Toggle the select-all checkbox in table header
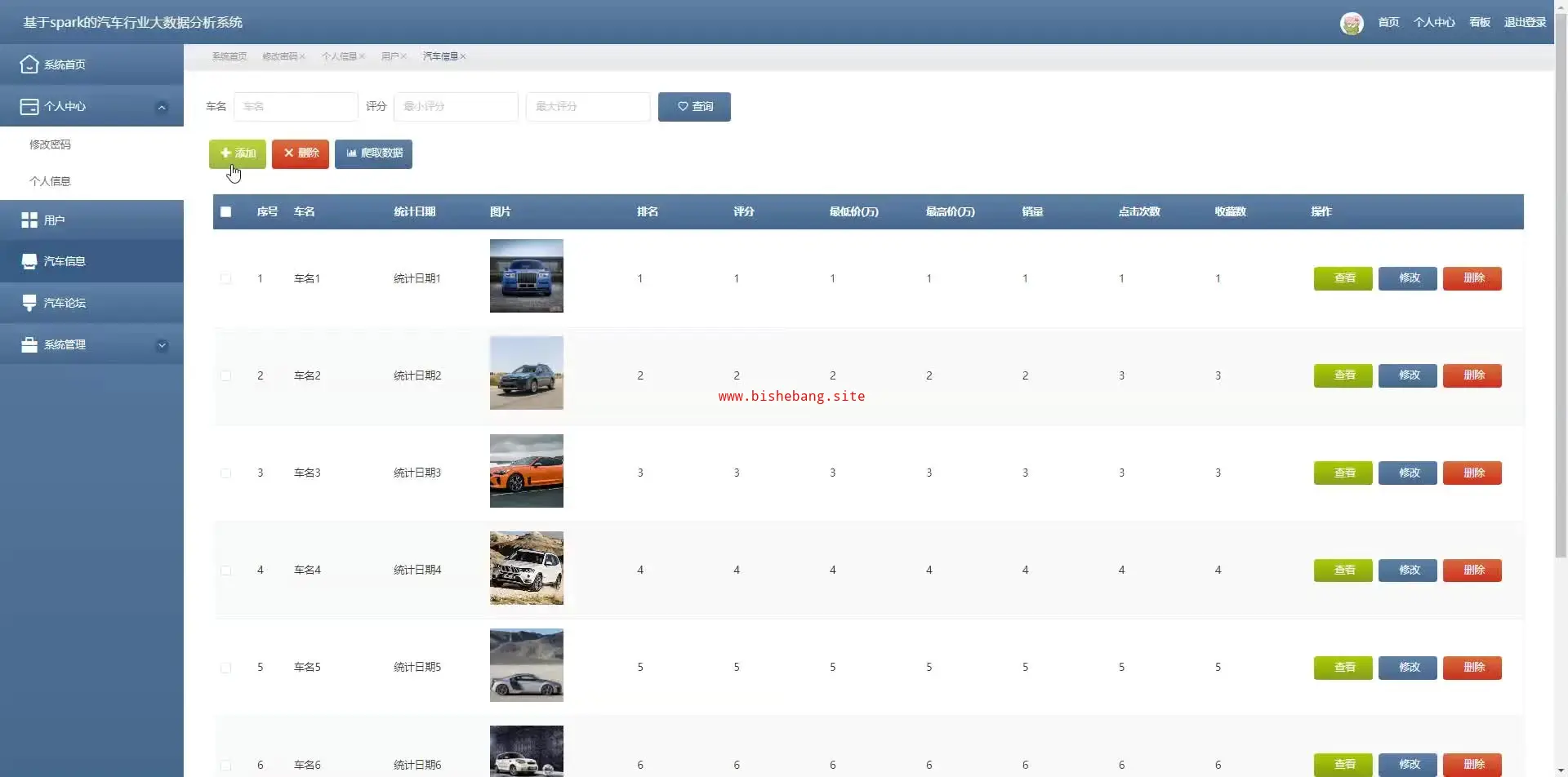The height and width of the screenshot is (777, 1568). point(226,211)
